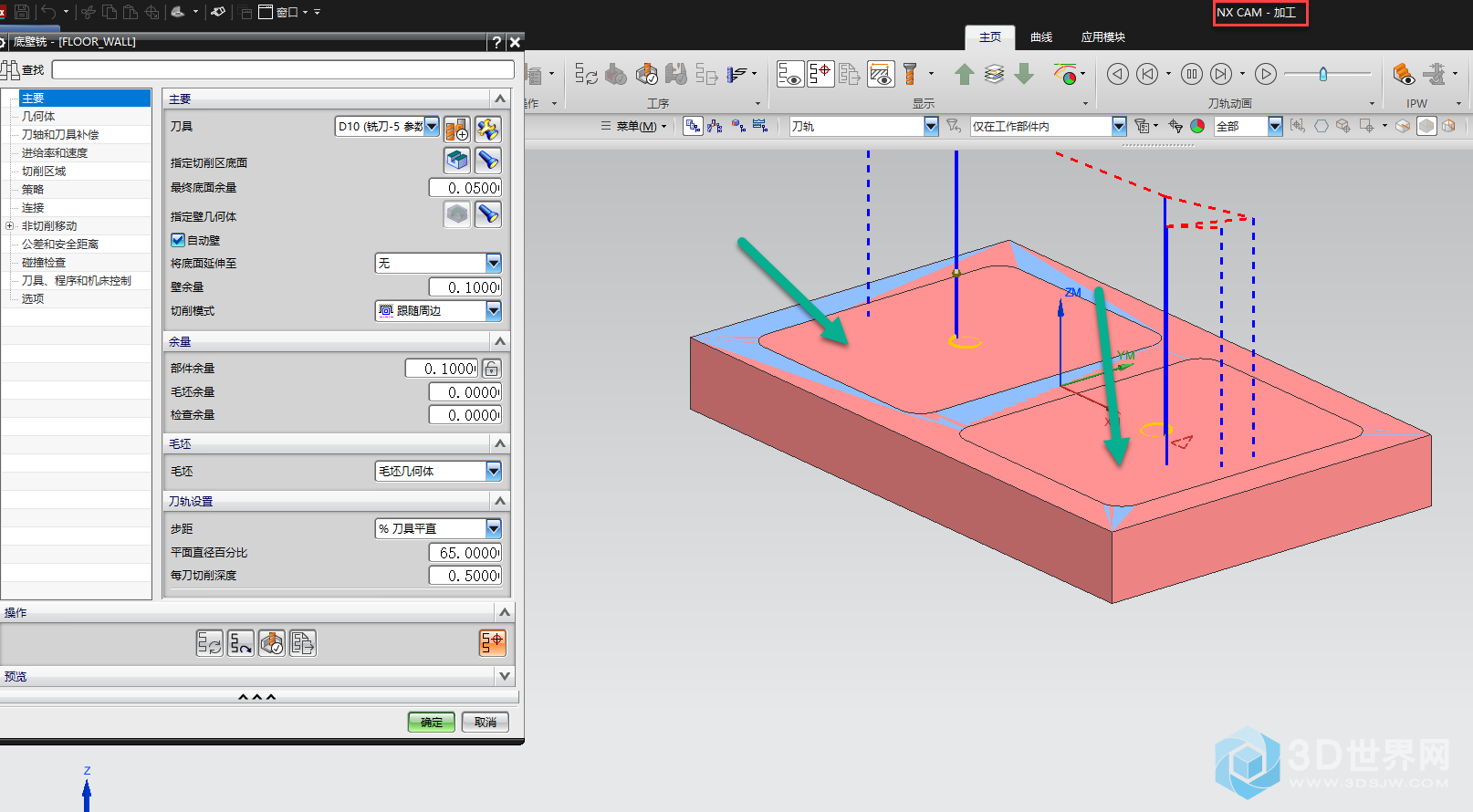1473x812 pixels.
Task: Collapse the 余量 section
Action: [x=500, y=341]
